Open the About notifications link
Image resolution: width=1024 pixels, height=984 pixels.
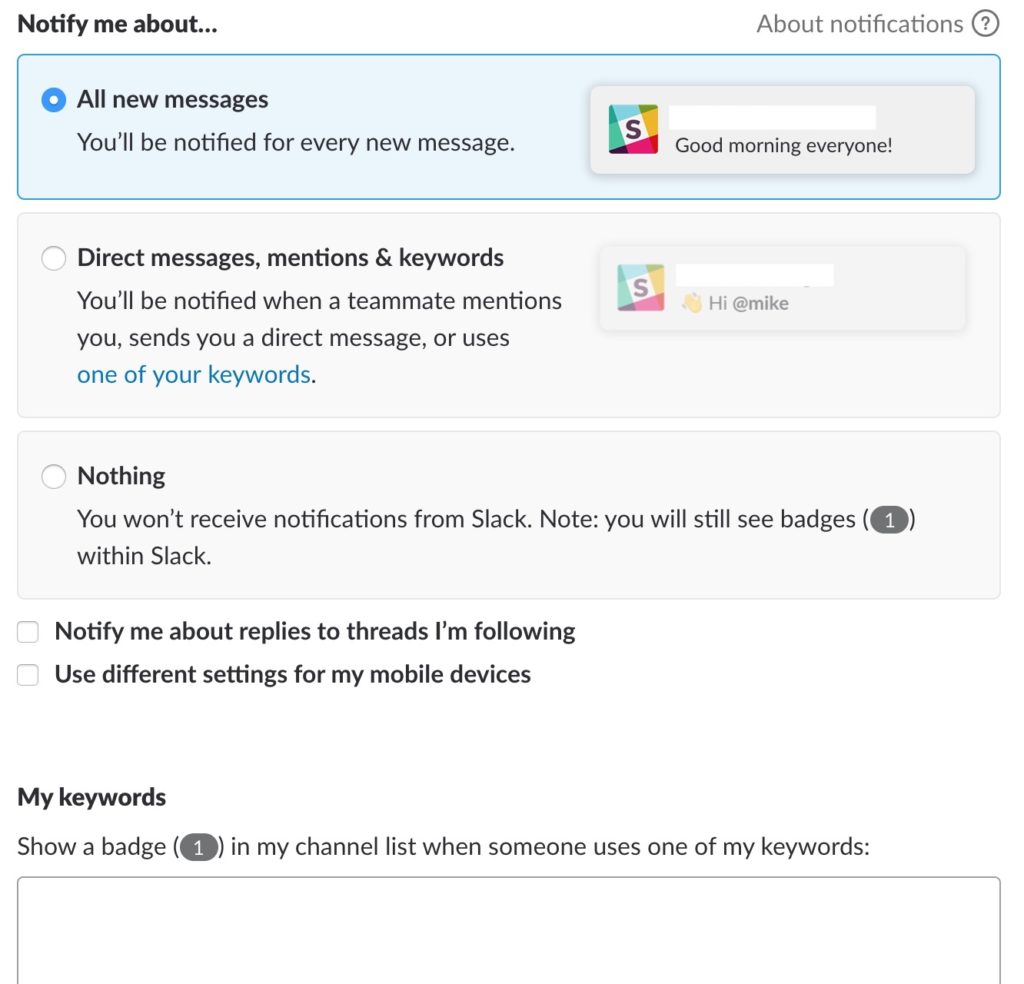point(859,24)
